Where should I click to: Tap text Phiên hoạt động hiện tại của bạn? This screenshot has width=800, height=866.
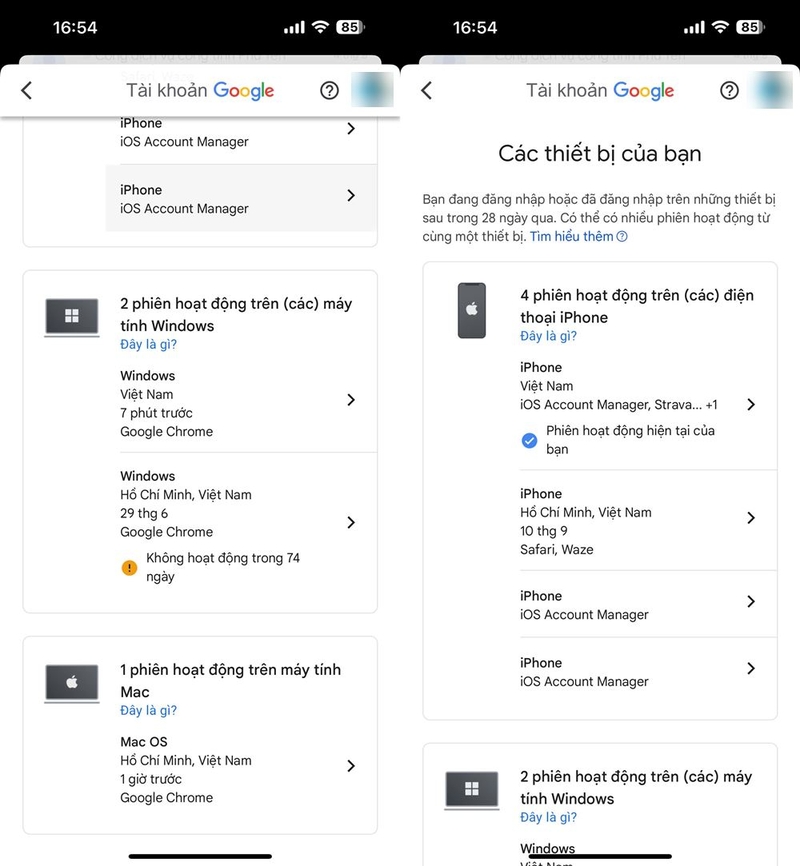630,440
